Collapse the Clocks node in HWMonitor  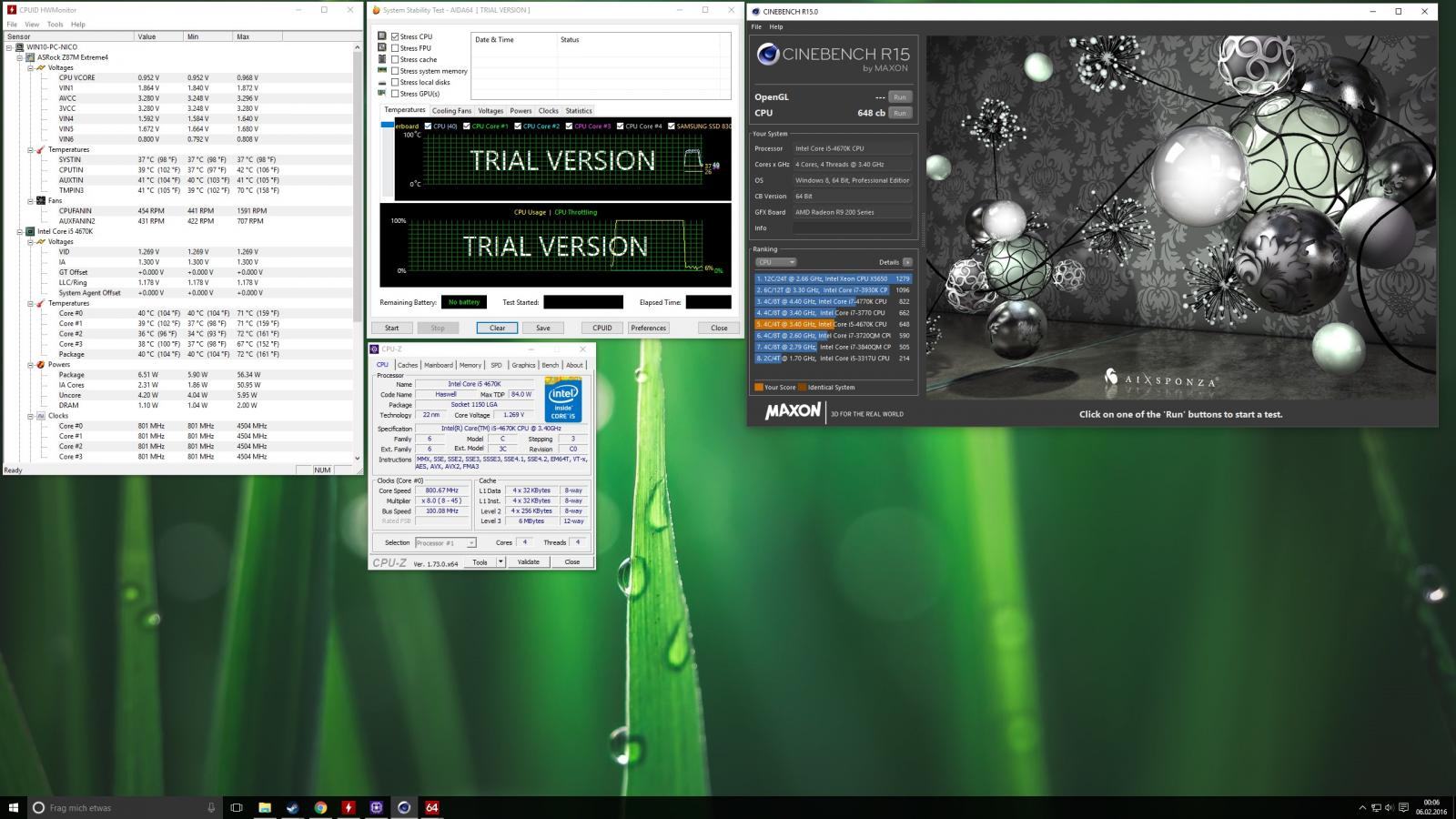pos(30,415)
